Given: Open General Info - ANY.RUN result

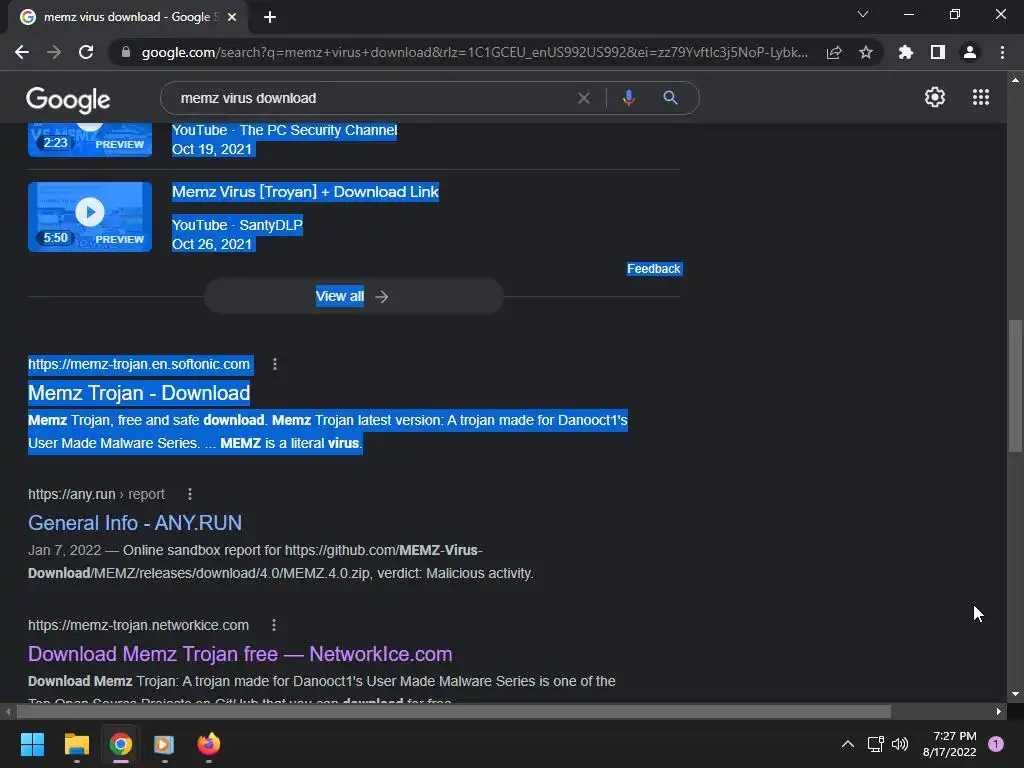Looking at the screenshot, I should tap(135, 523).
